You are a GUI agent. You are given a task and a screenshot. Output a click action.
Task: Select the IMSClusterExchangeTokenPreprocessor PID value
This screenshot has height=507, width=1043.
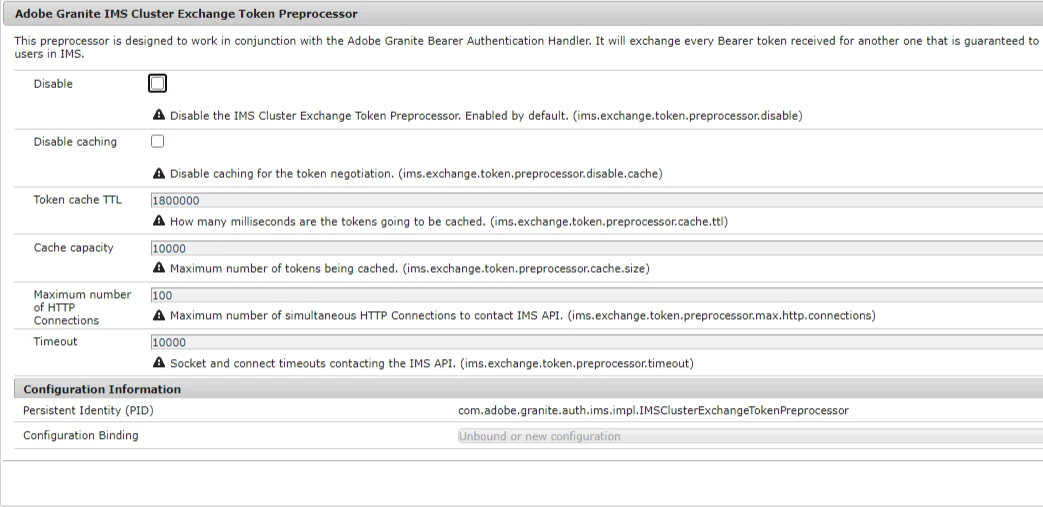click(x=653, y=411)
